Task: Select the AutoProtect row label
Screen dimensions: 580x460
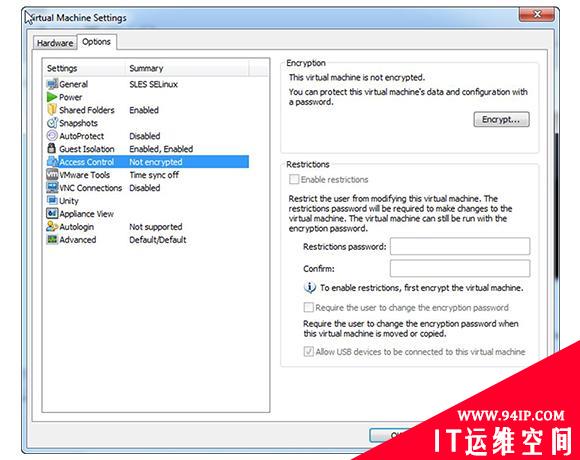Action: coord(82,136)
